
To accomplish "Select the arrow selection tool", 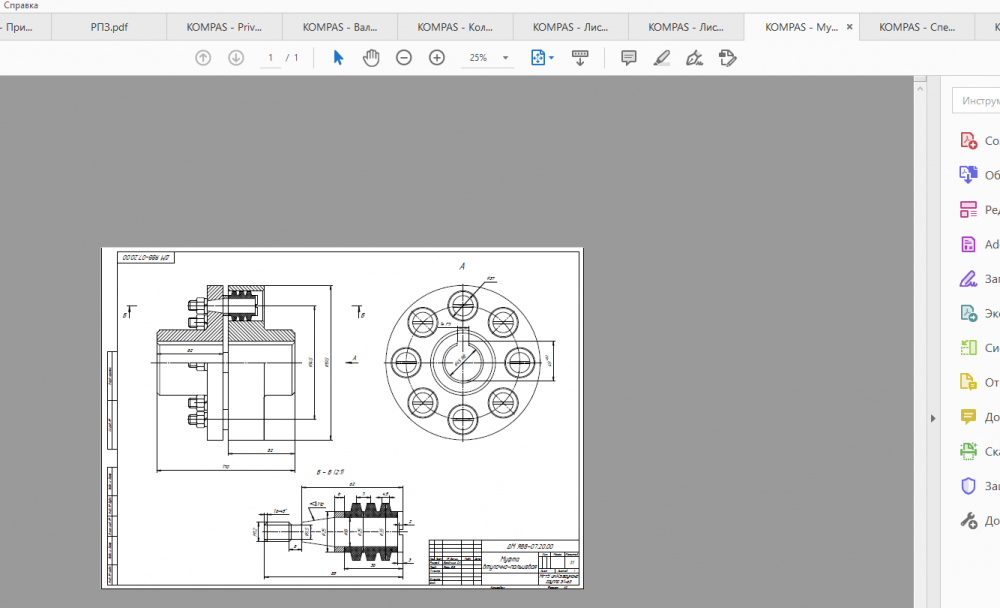I will pyautogui.click(x=338, y=58).
